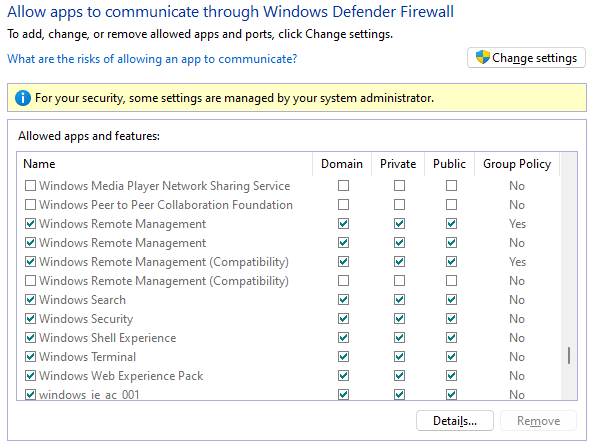Check Windows Media Player Network Sharing Domain box
Viewport: 592px width, 444px height.
[343, 186]
